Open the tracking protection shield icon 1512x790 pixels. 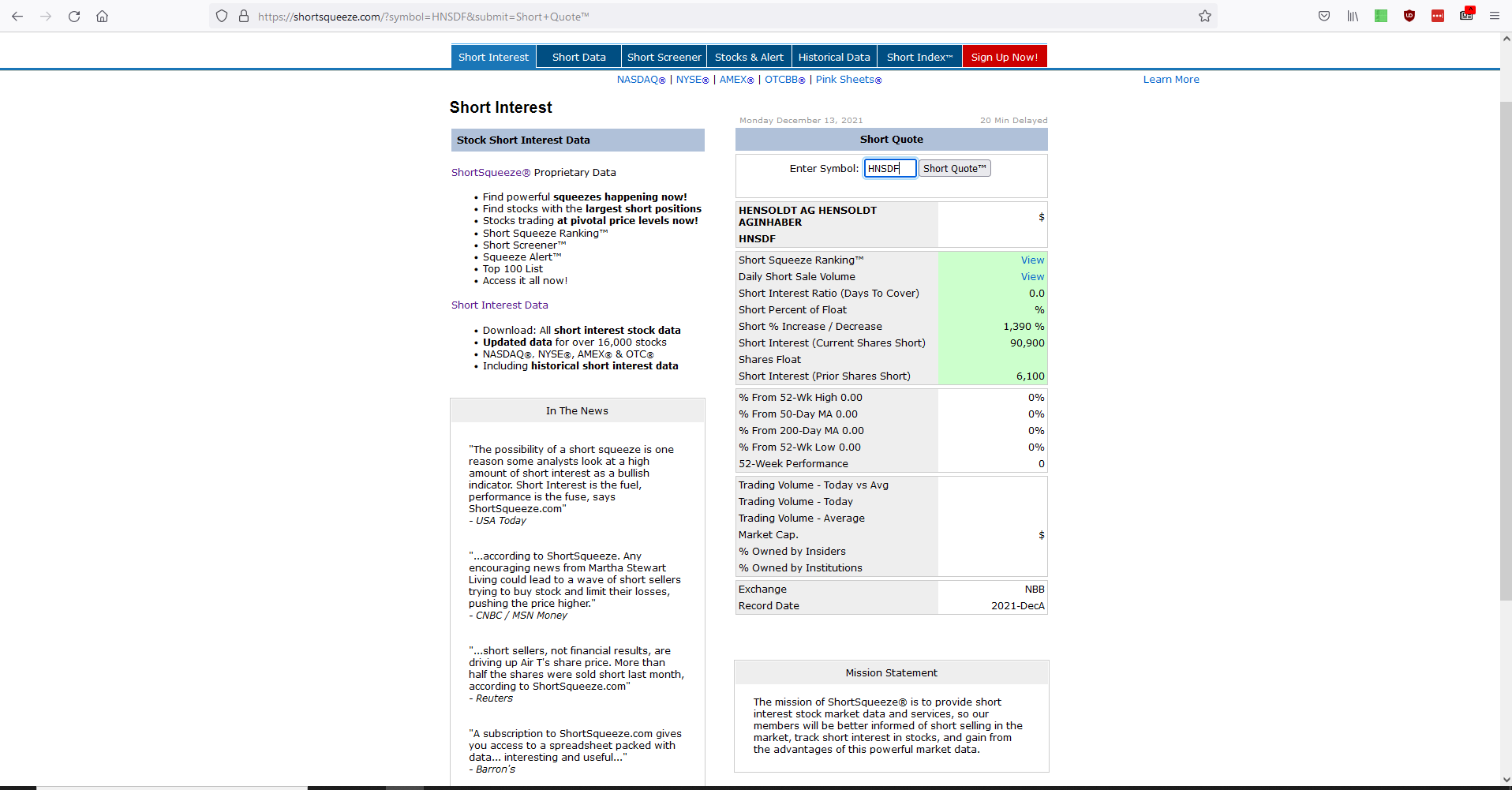tap(222, 16)
